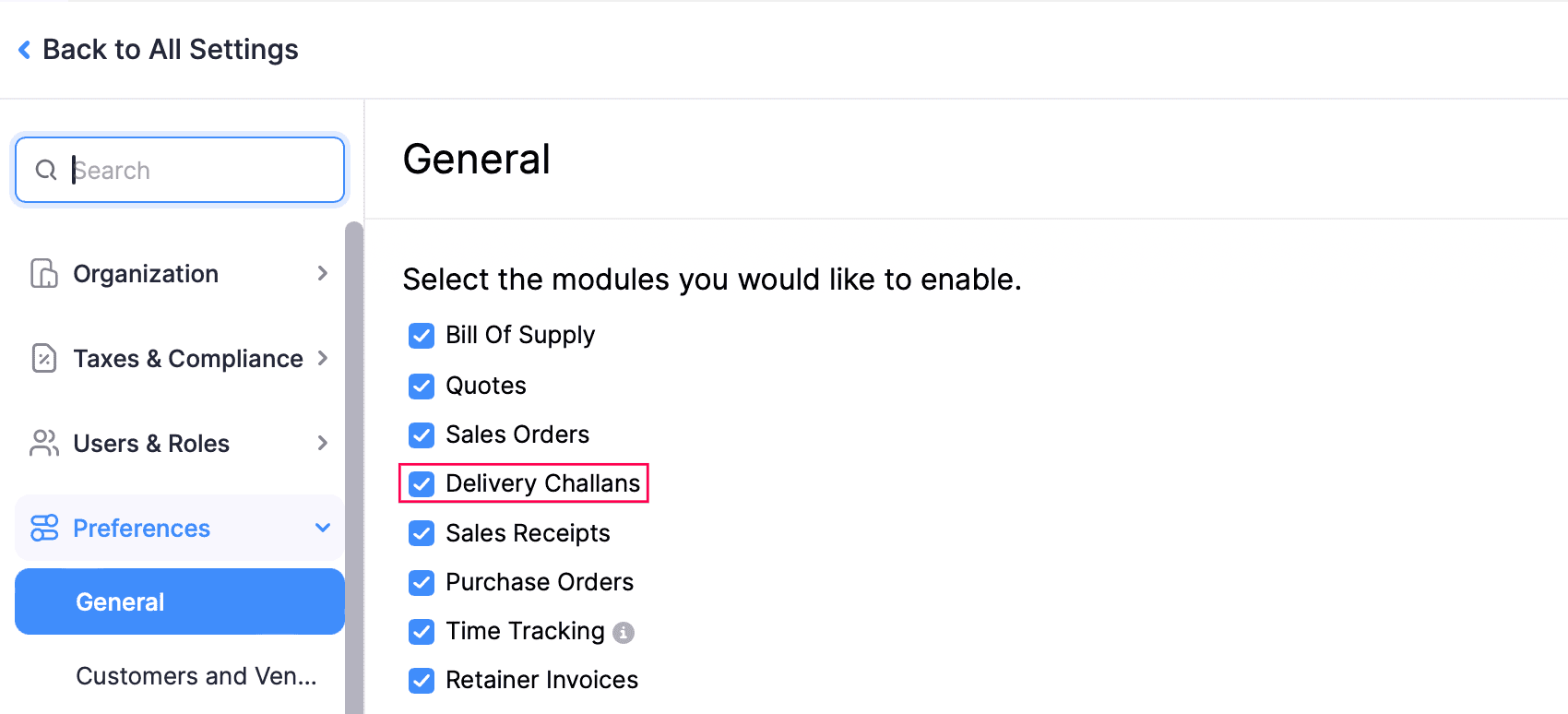
Task: Click the back arrow icon
Action: pyautogui.click(x=24, y=50)
